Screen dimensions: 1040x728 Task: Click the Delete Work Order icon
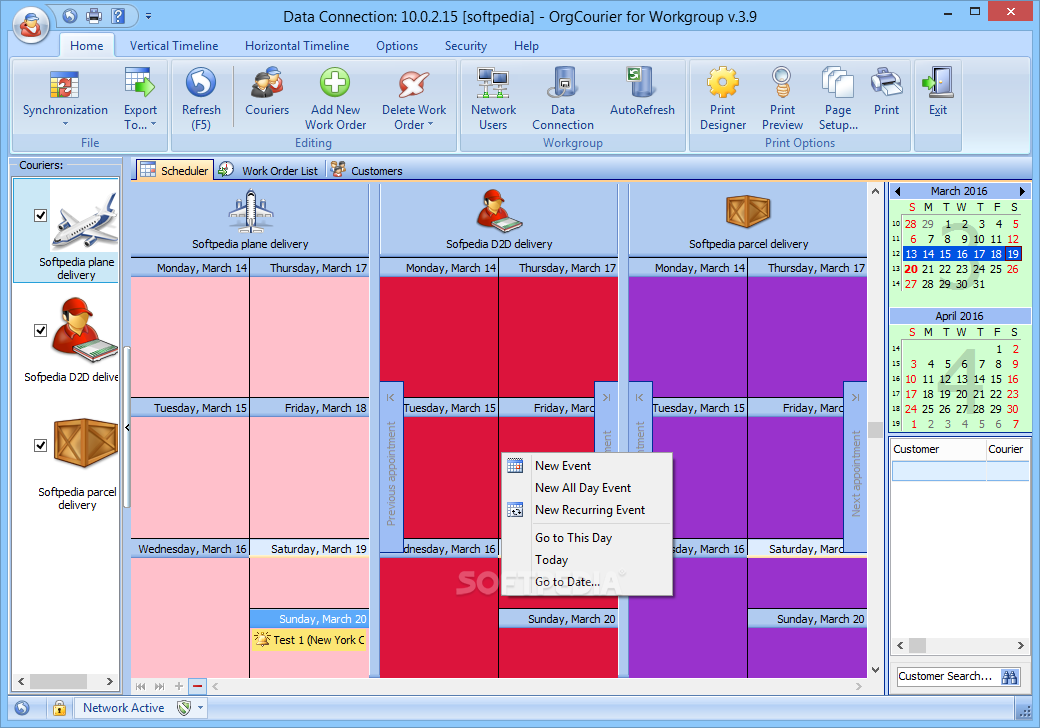(414, 84)
